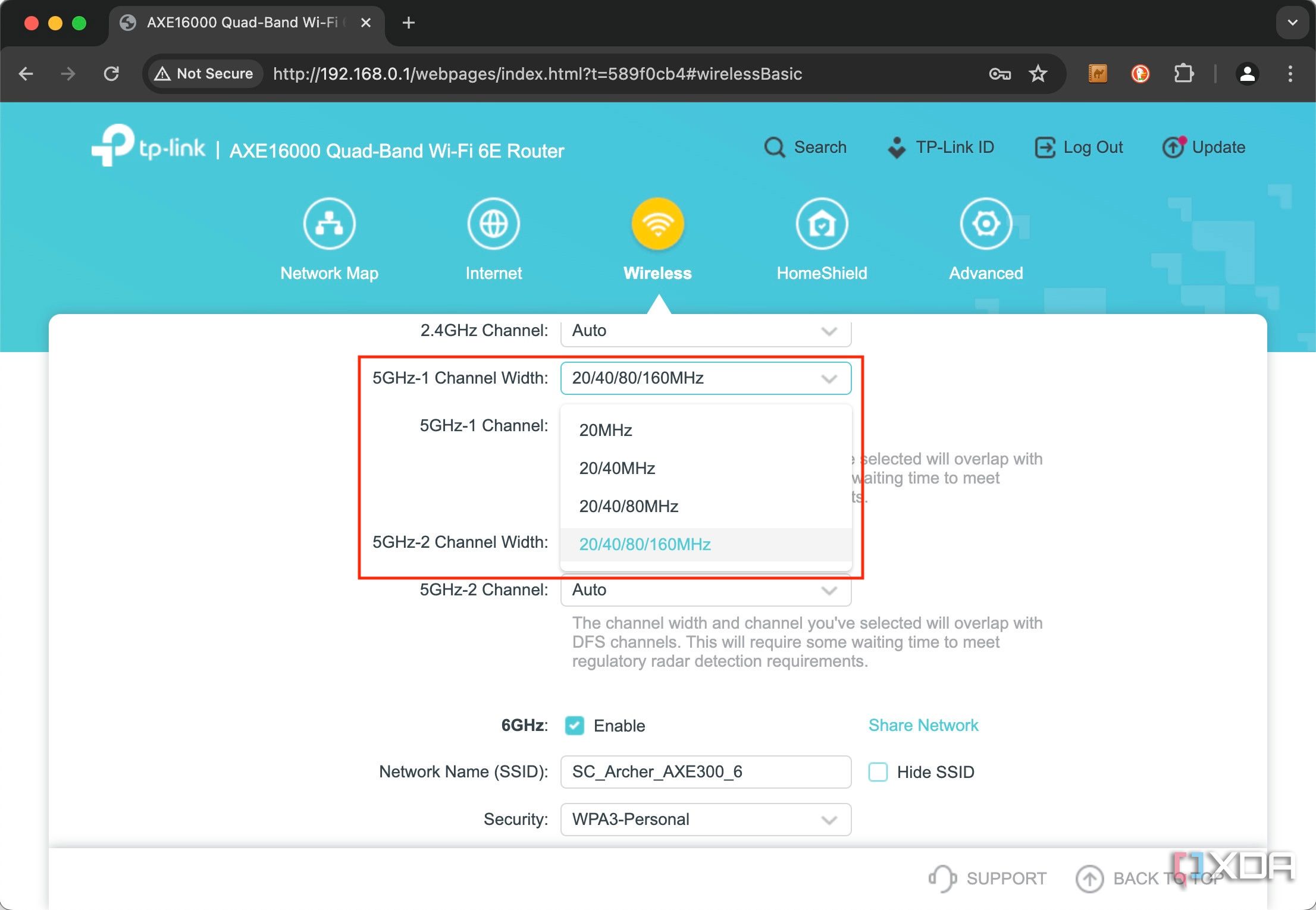The image size is (1316, 910).
Task: Open the HomeShield house icon
Action: coord(822,224)
